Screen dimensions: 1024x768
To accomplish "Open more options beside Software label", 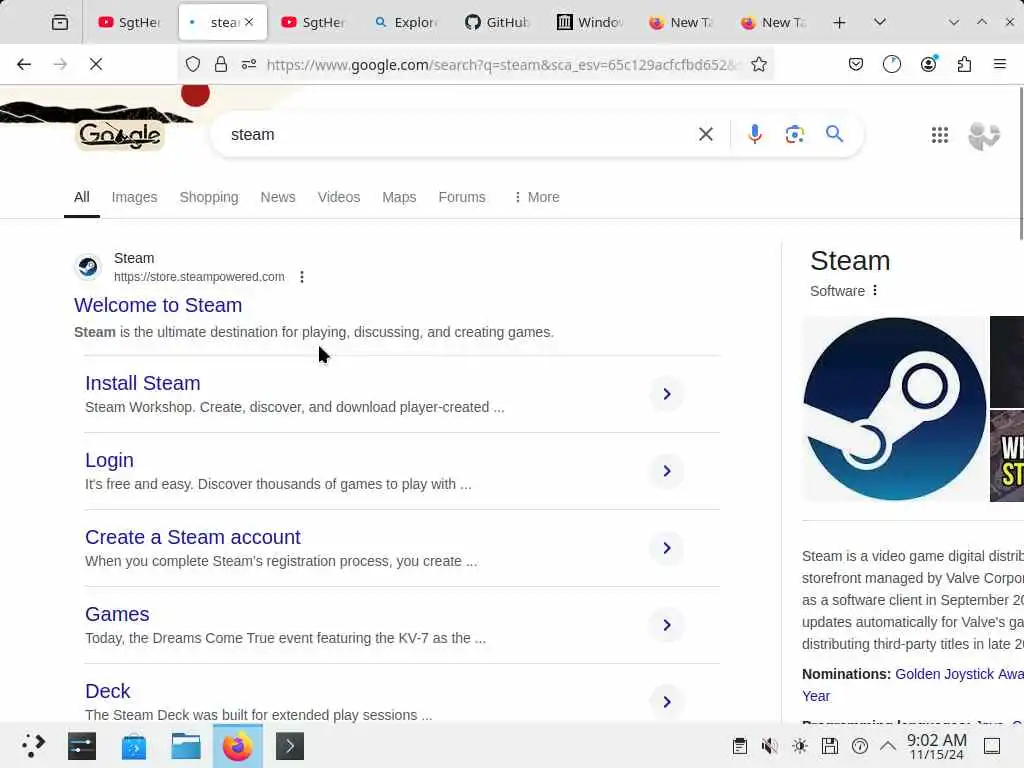I will tap(875, 291).
